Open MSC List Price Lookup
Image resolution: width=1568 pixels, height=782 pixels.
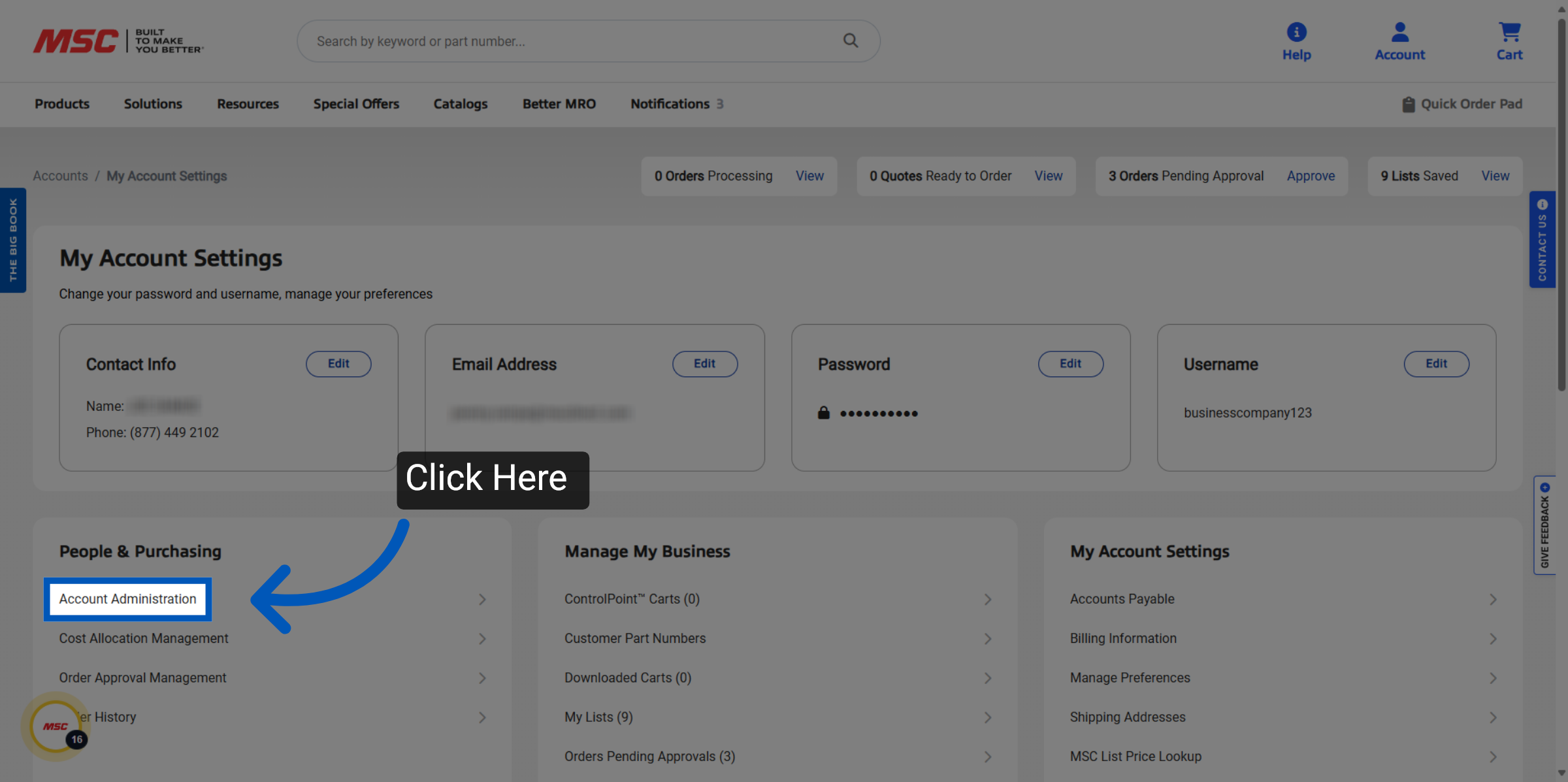[x=1135, y=756]
